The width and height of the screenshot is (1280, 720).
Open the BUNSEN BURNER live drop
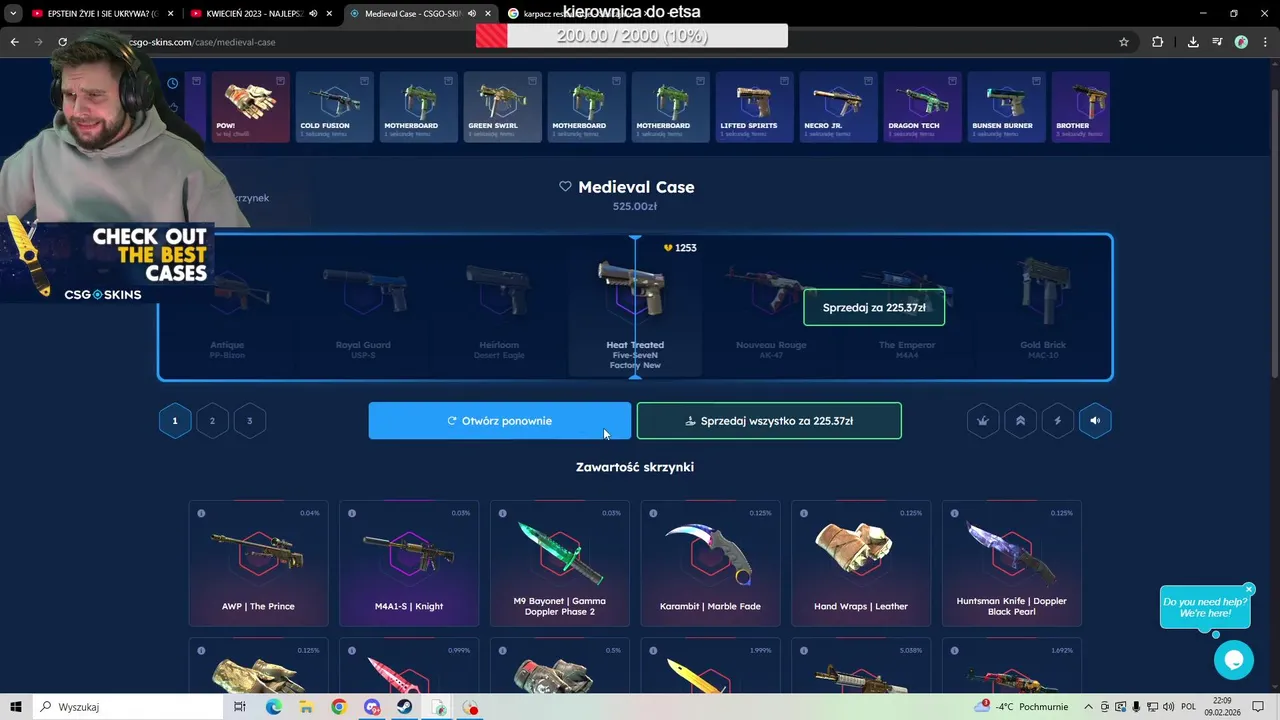pyautogui.click(x=1007, y=107)
